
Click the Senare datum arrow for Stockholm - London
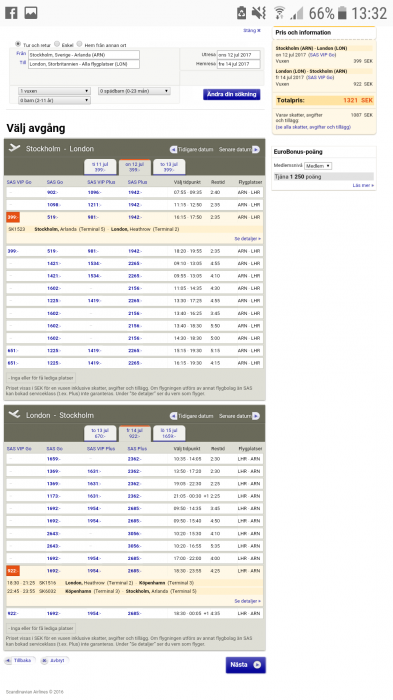256,150
